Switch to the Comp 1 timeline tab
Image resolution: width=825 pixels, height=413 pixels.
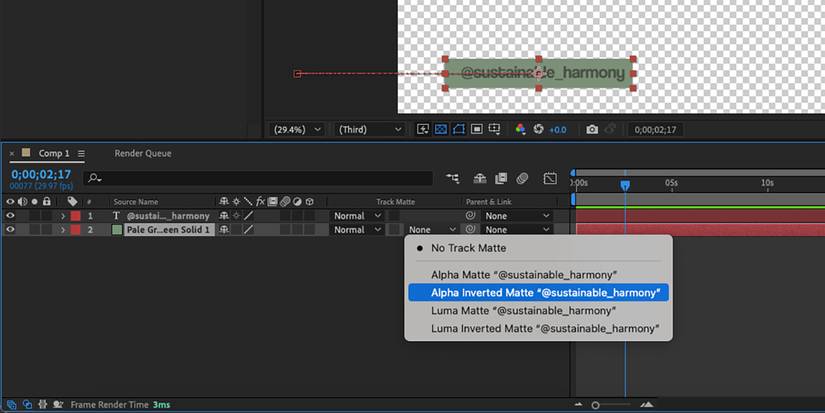point(54,153)
